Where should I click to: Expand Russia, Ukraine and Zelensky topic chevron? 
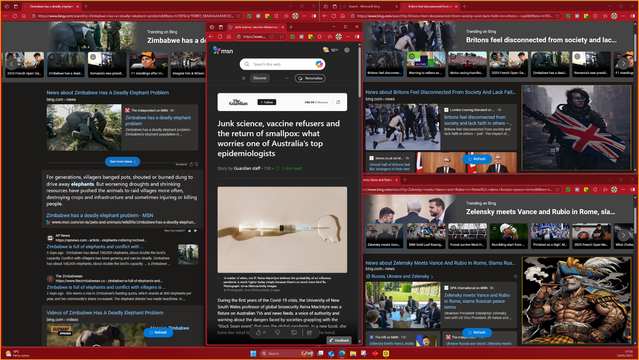432,276
